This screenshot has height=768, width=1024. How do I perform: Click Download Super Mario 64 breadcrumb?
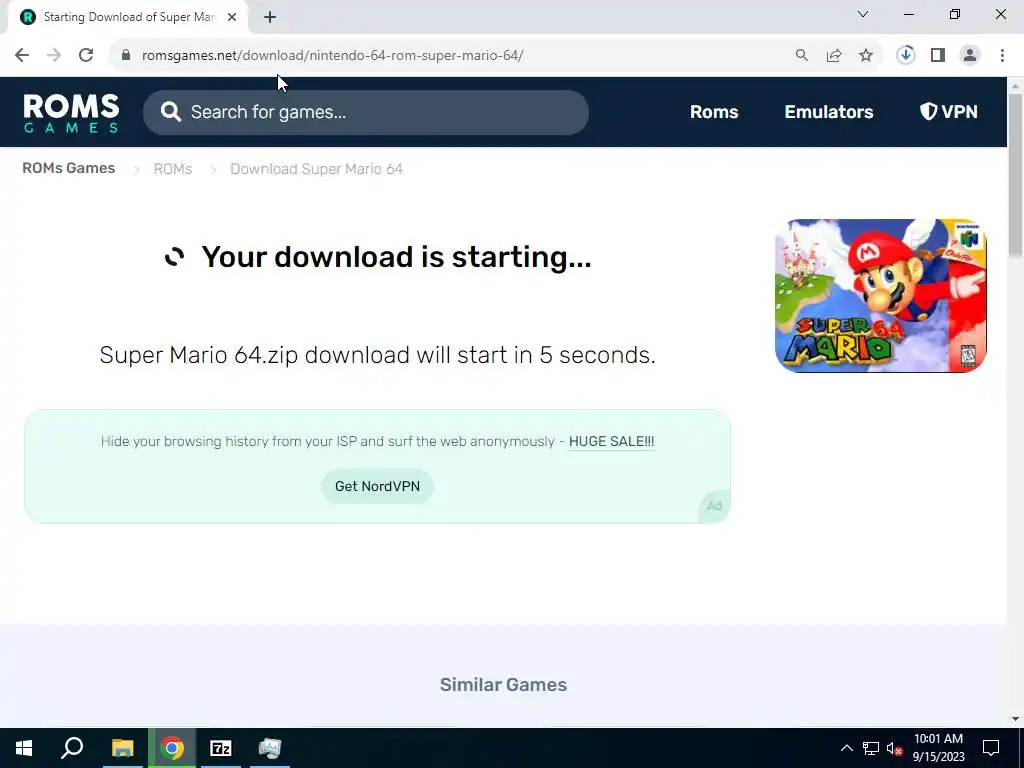click(x=316, y=169)
